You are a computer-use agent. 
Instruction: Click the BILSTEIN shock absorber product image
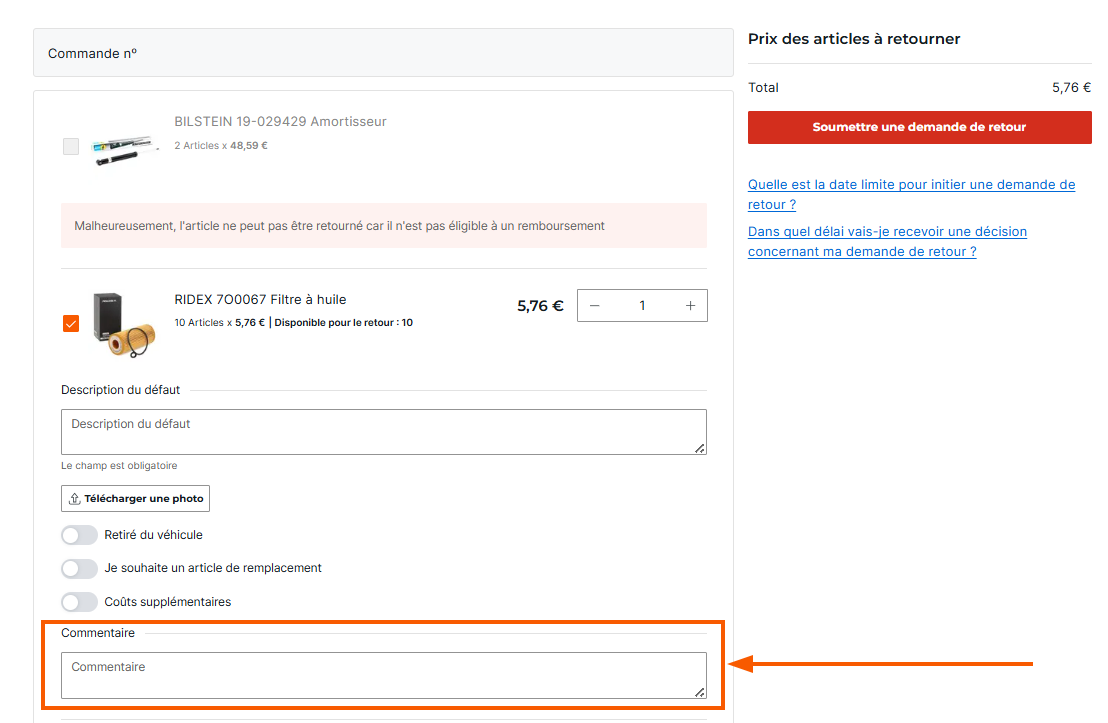(124, 148)
